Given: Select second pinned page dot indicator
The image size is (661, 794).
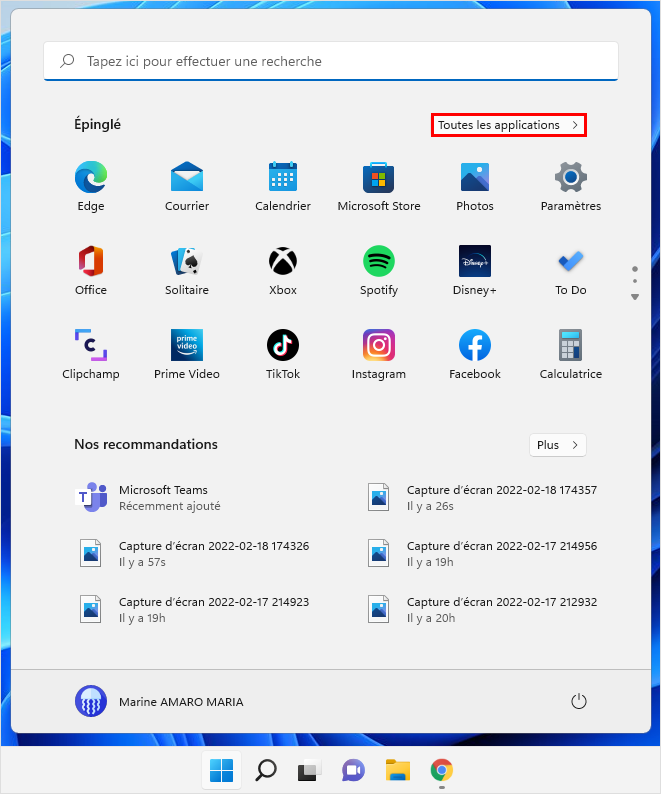Looking at the screenshot, I should tap(635, 281).
